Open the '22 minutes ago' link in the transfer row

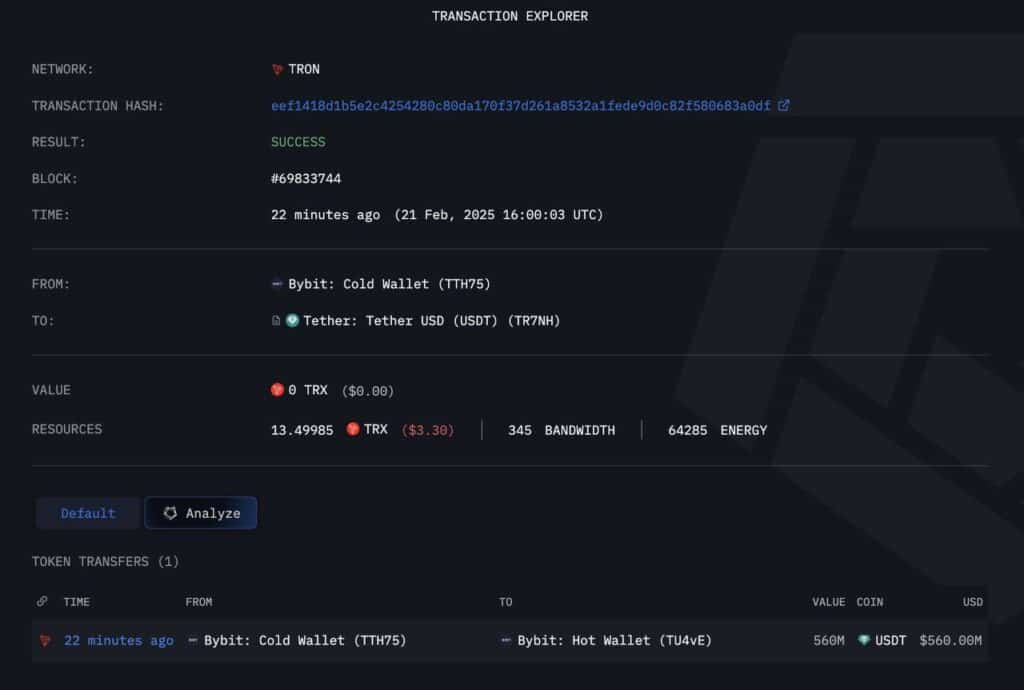coord(119,640)
